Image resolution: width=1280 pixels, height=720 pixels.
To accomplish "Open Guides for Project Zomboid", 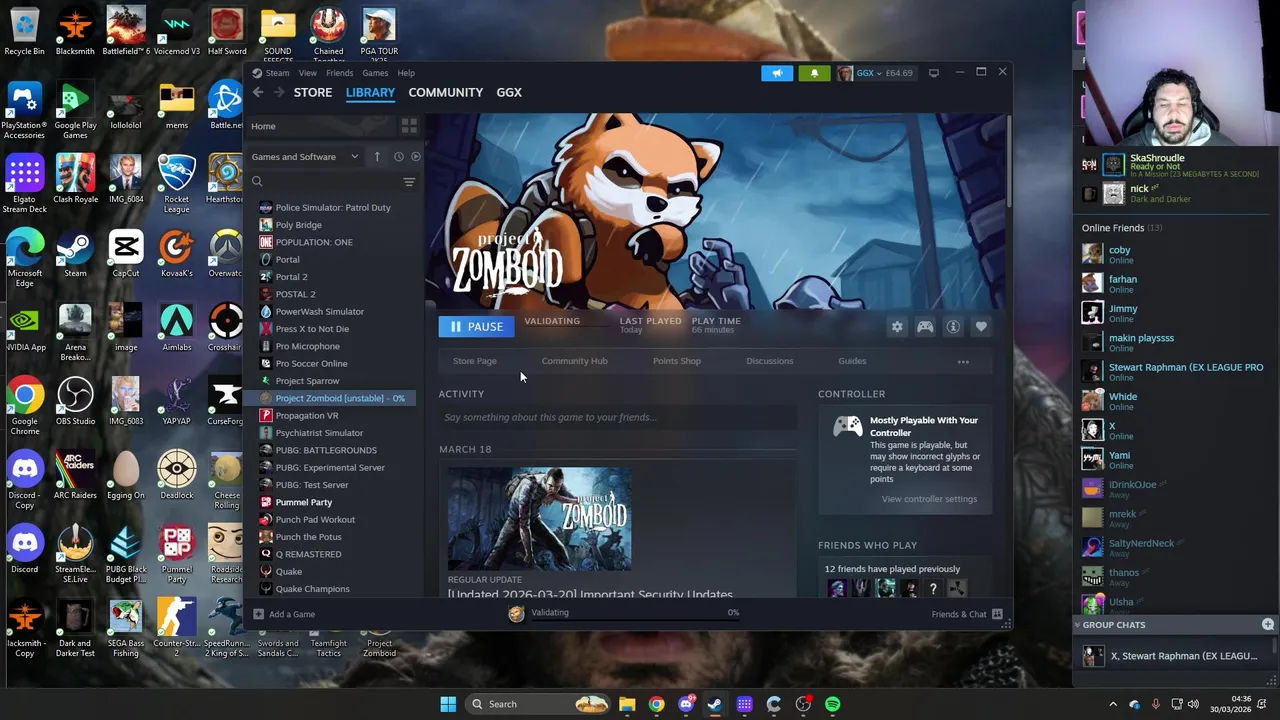I will coord(852,361).
